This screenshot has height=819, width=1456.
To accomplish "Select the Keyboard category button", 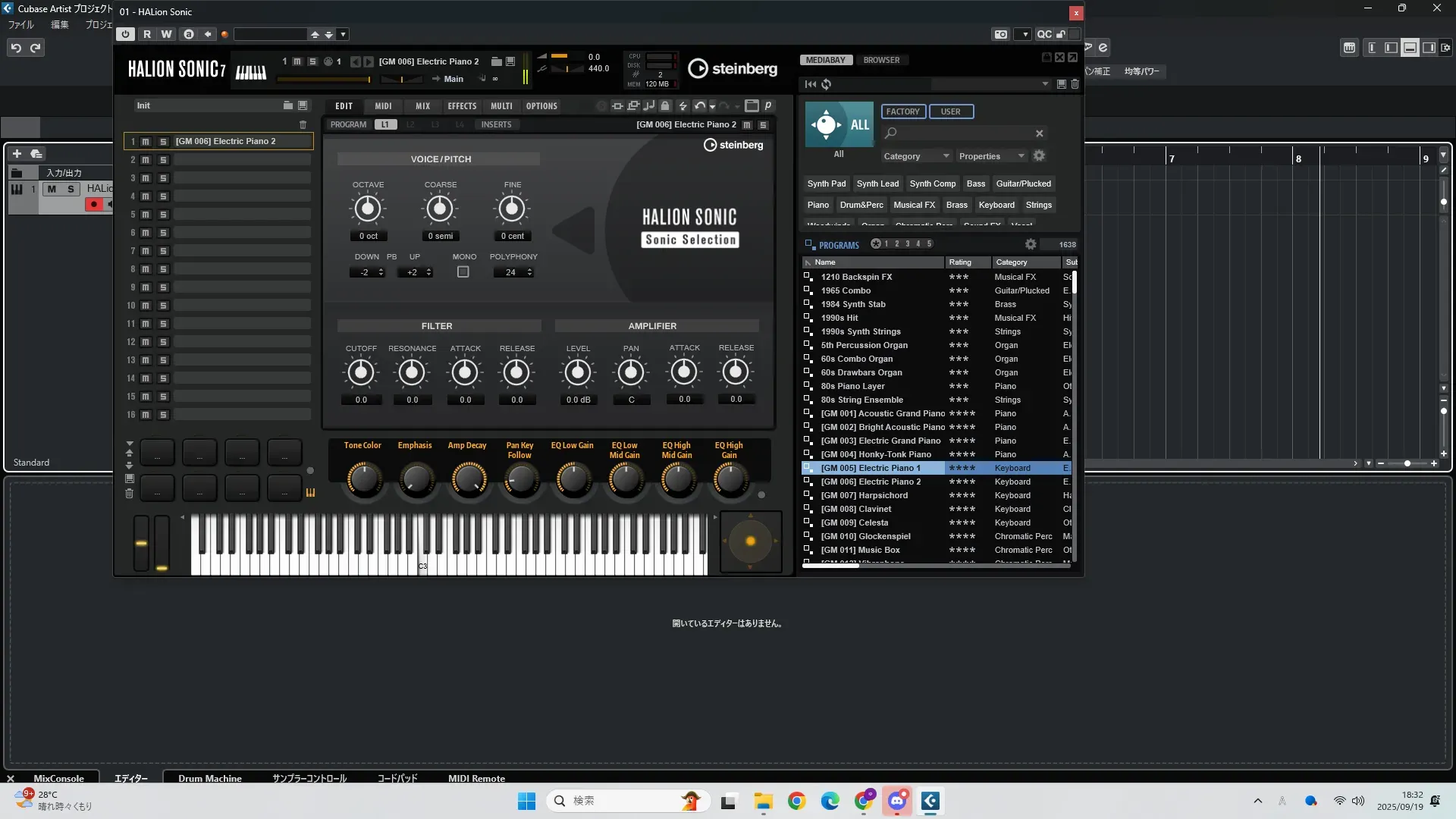I will 996,205.
